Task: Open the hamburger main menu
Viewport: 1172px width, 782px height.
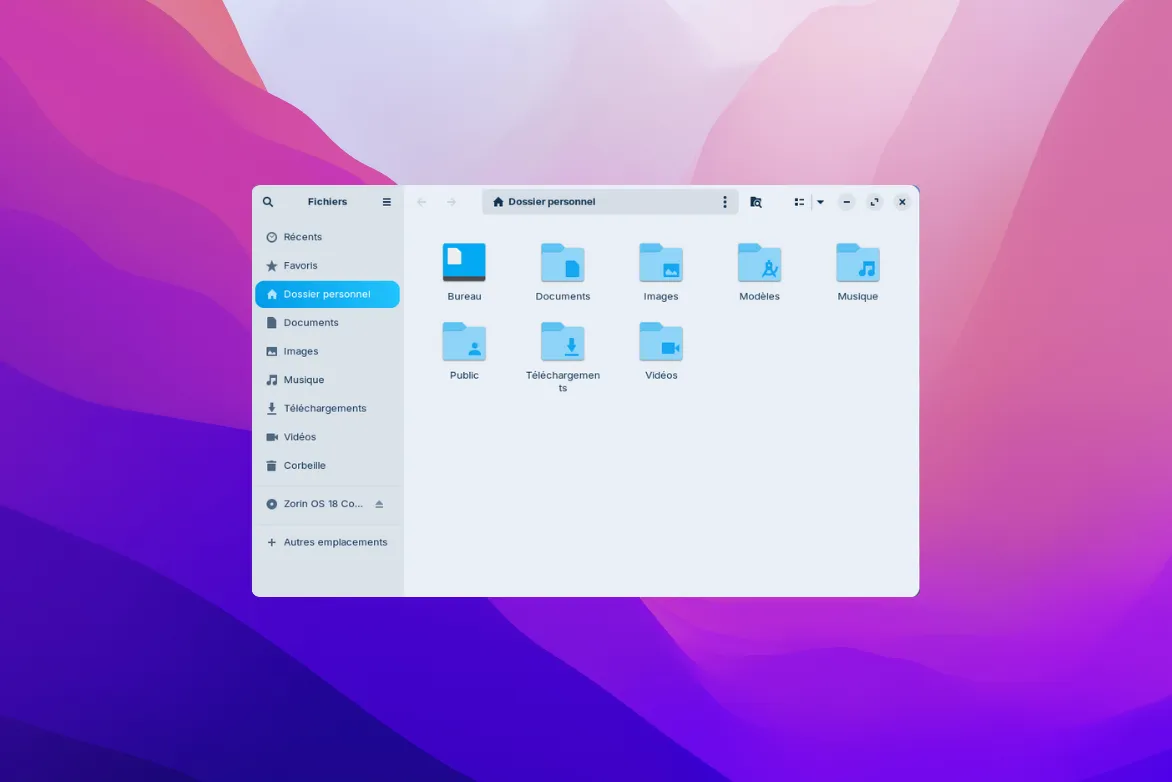Action: 386,201
